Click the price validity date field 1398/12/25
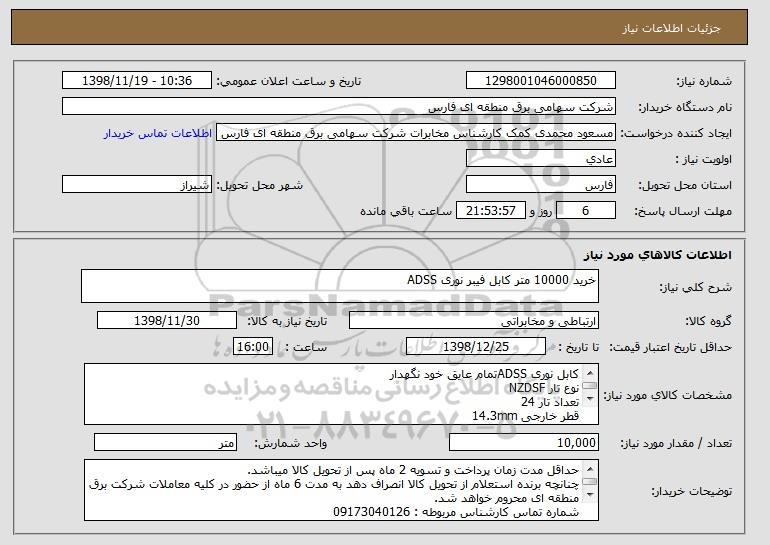 click(x=476, y=347)
